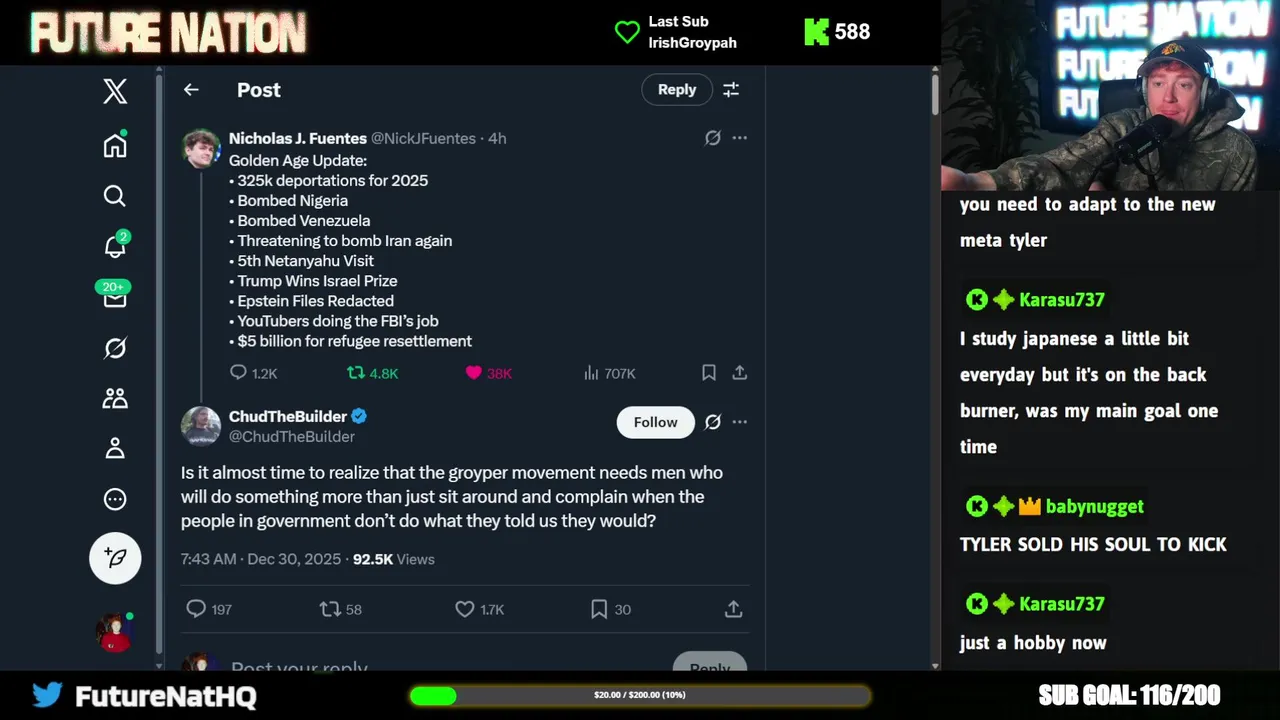Open Communities people icon in sidebar

pos(115,398)
